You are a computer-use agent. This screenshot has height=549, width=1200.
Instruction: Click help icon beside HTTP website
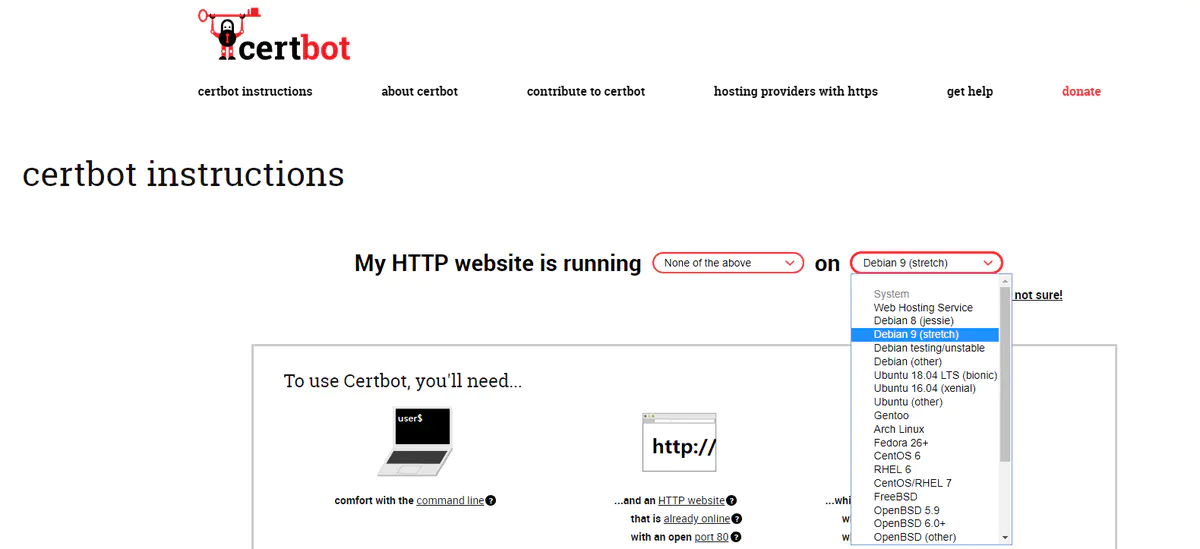click(x=732, y=501)
